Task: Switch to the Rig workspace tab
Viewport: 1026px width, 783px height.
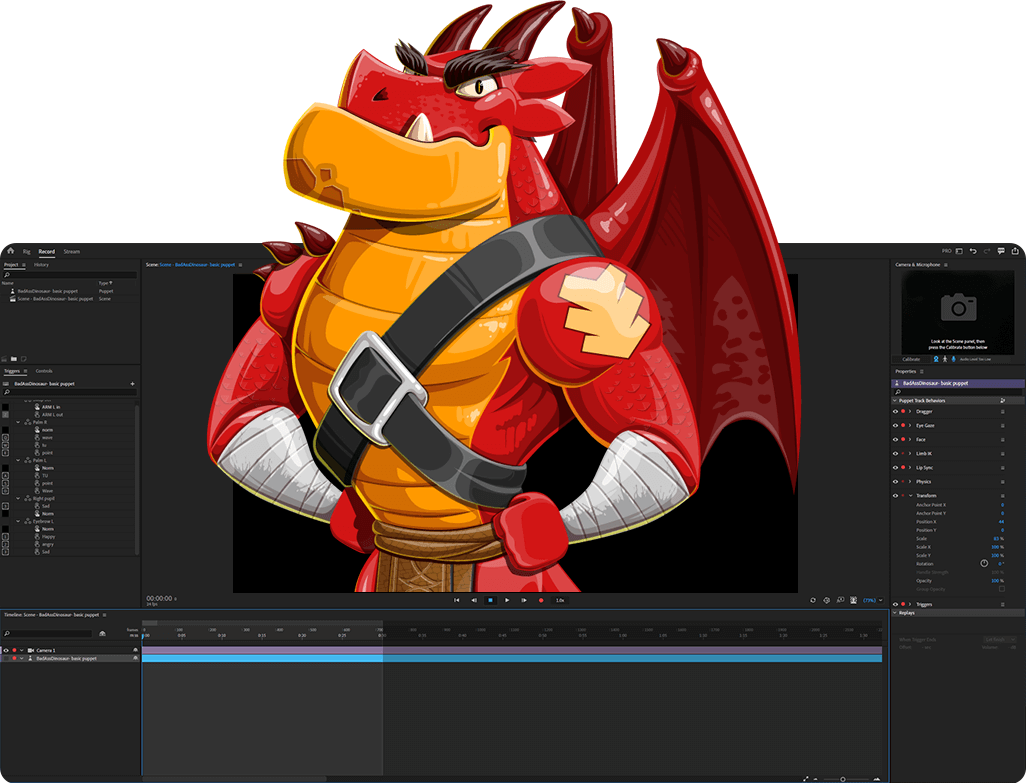Action: (x=26, y=251)
